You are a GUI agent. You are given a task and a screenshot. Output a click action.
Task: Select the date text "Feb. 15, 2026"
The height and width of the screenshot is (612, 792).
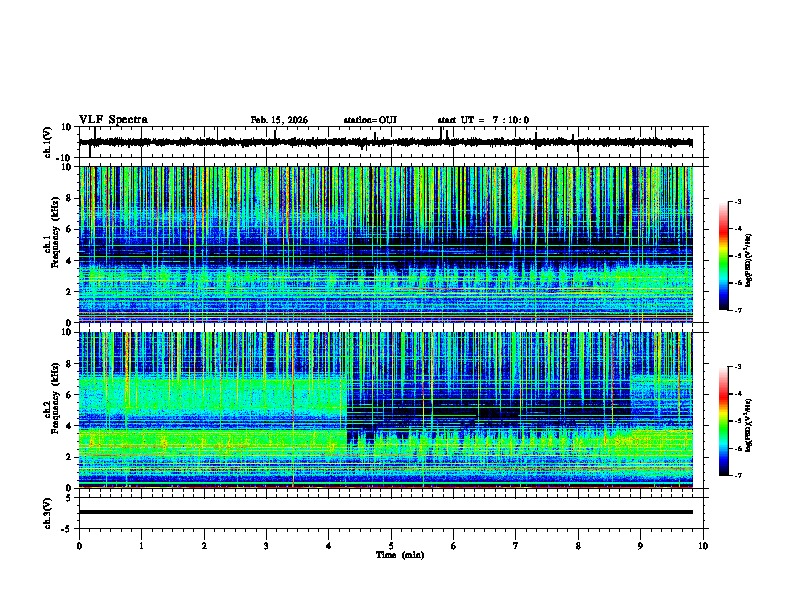click(279, 120)
